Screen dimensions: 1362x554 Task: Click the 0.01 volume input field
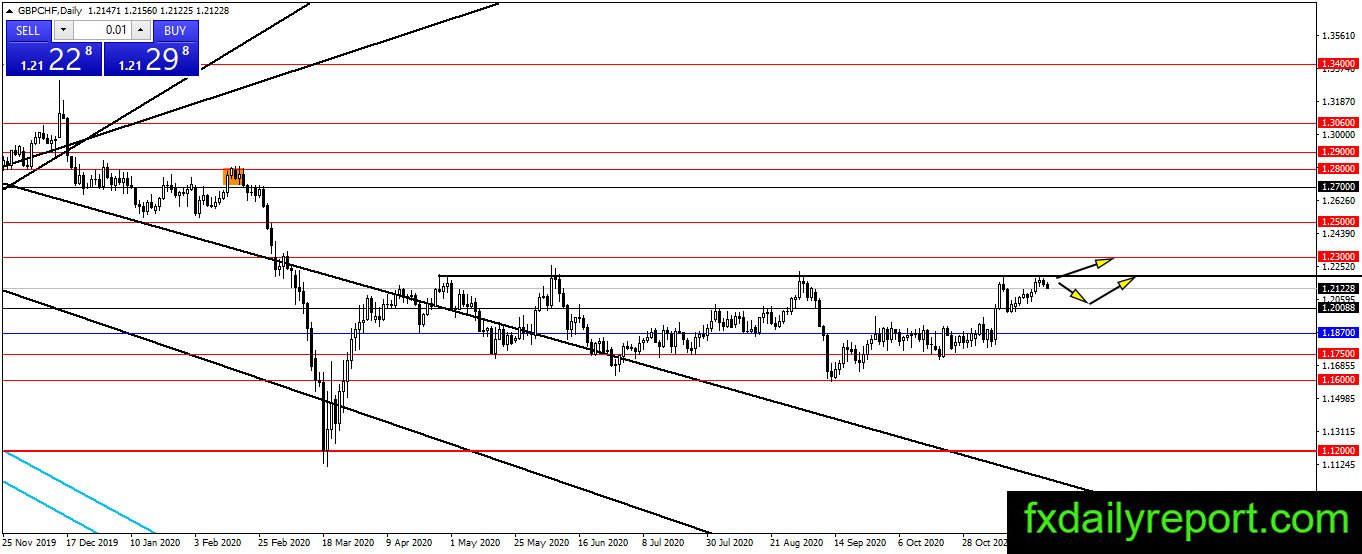pos(102,30)
